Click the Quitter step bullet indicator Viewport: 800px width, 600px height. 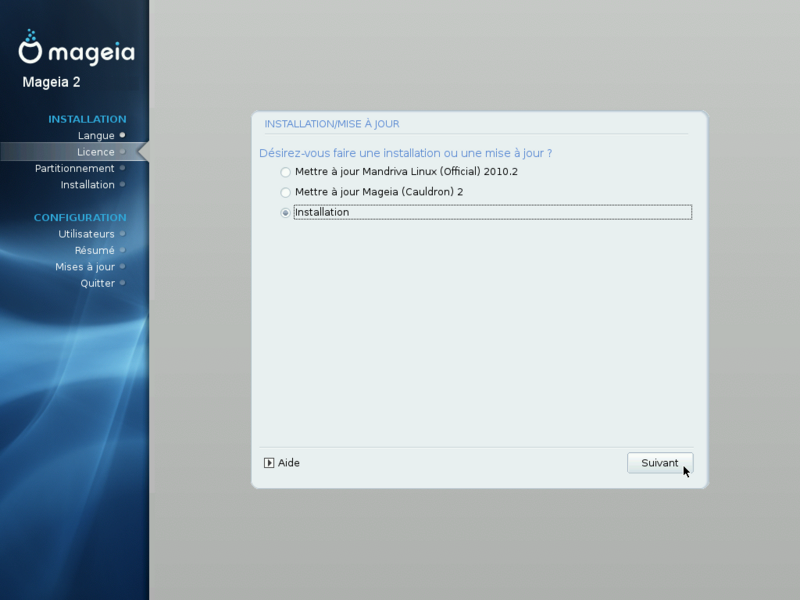pos(122,283)
